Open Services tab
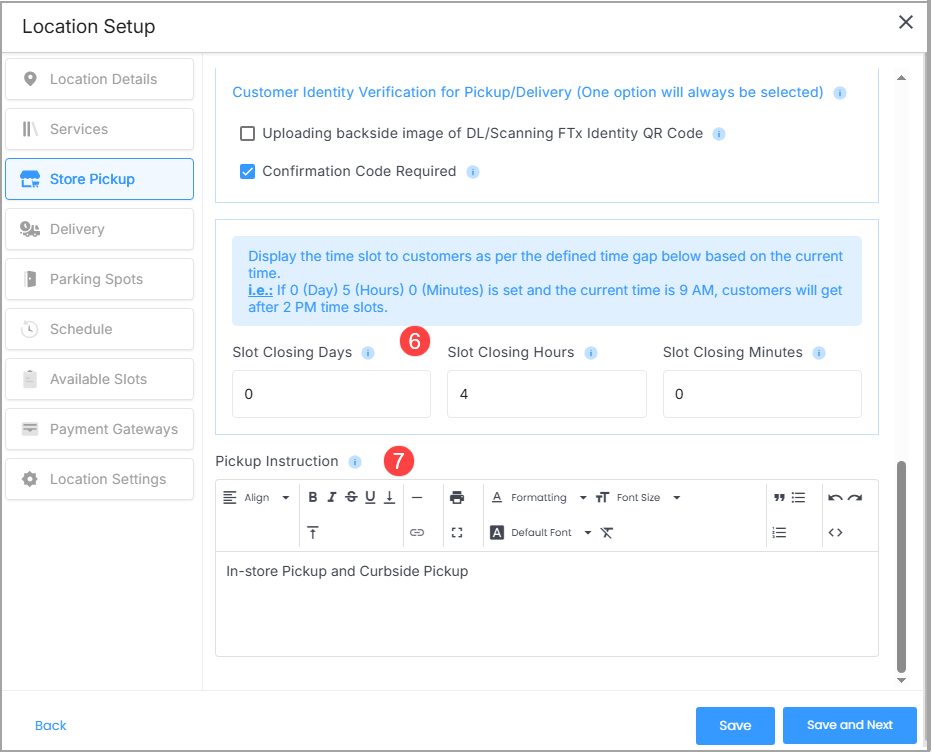Image resolution: width=932 pixels, height=752 pixels. click(x=100, y=129)
